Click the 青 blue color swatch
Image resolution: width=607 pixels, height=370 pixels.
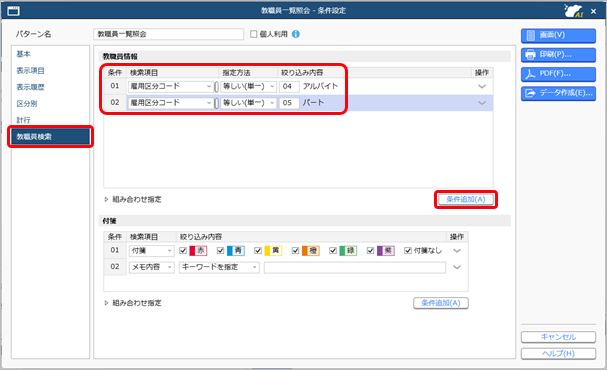point(236,251)
